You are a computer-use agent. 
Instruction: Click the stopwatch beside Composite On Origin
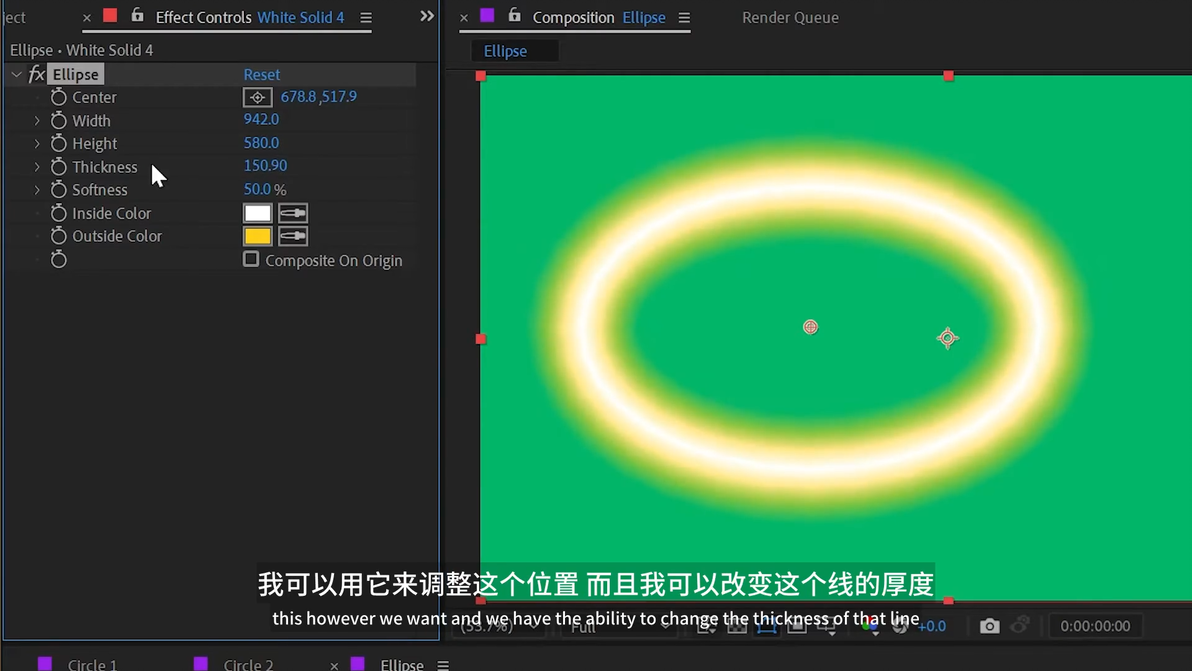click(x=59, y=260)
